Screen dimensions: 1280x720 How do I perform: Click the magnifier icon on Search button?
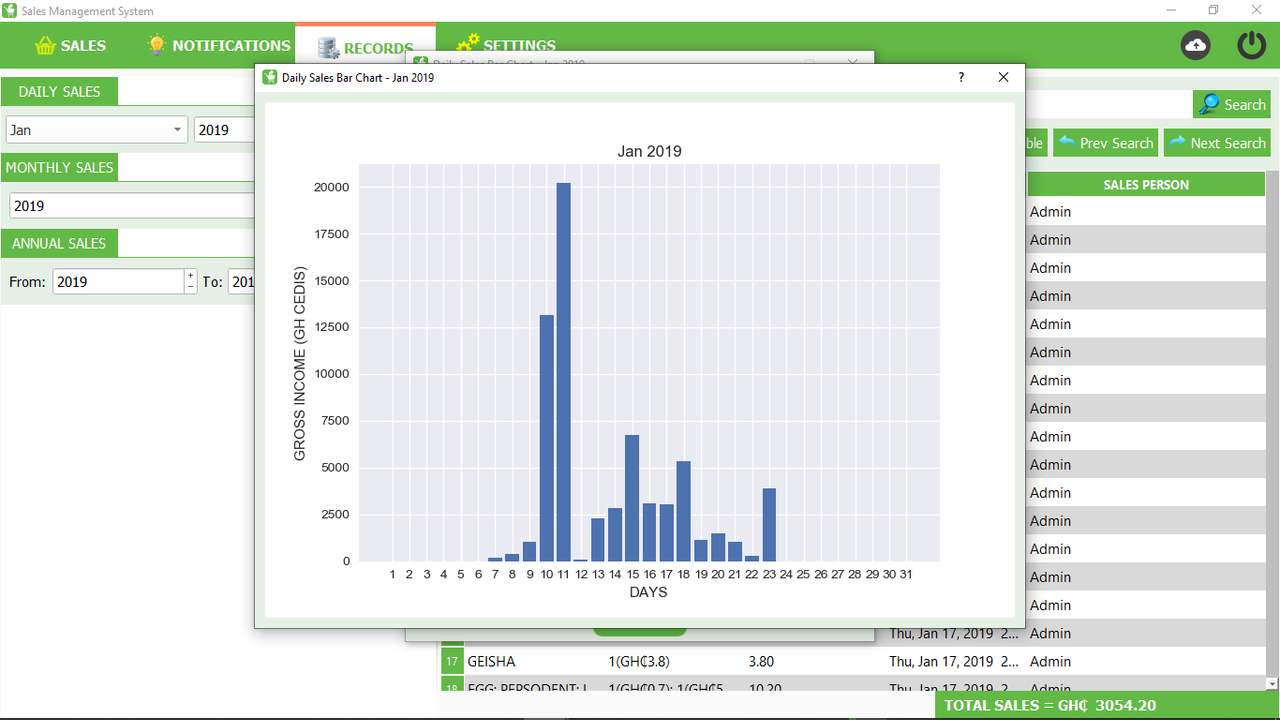(1209, 104)
